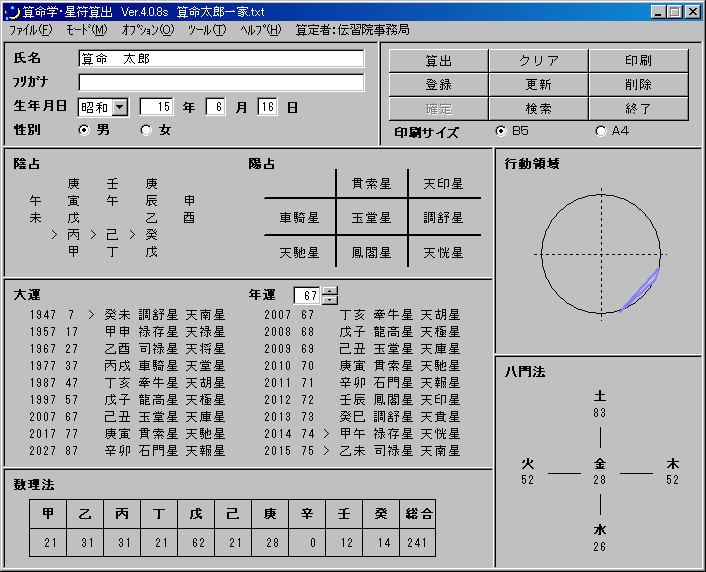This screenshot has height=572, width=706.
Task: Click the 年運 field showing 67
Action: point(307,295)
